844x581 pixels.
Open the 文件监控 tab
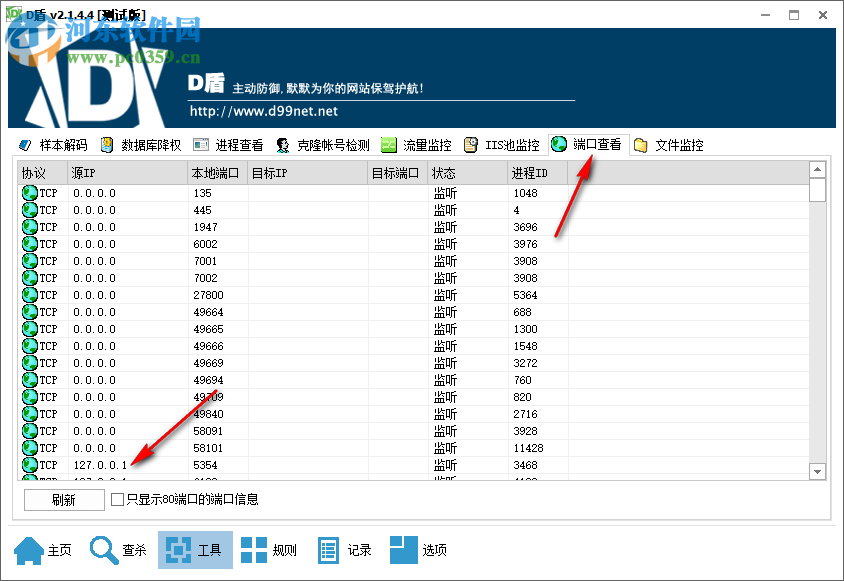[669, 145]
